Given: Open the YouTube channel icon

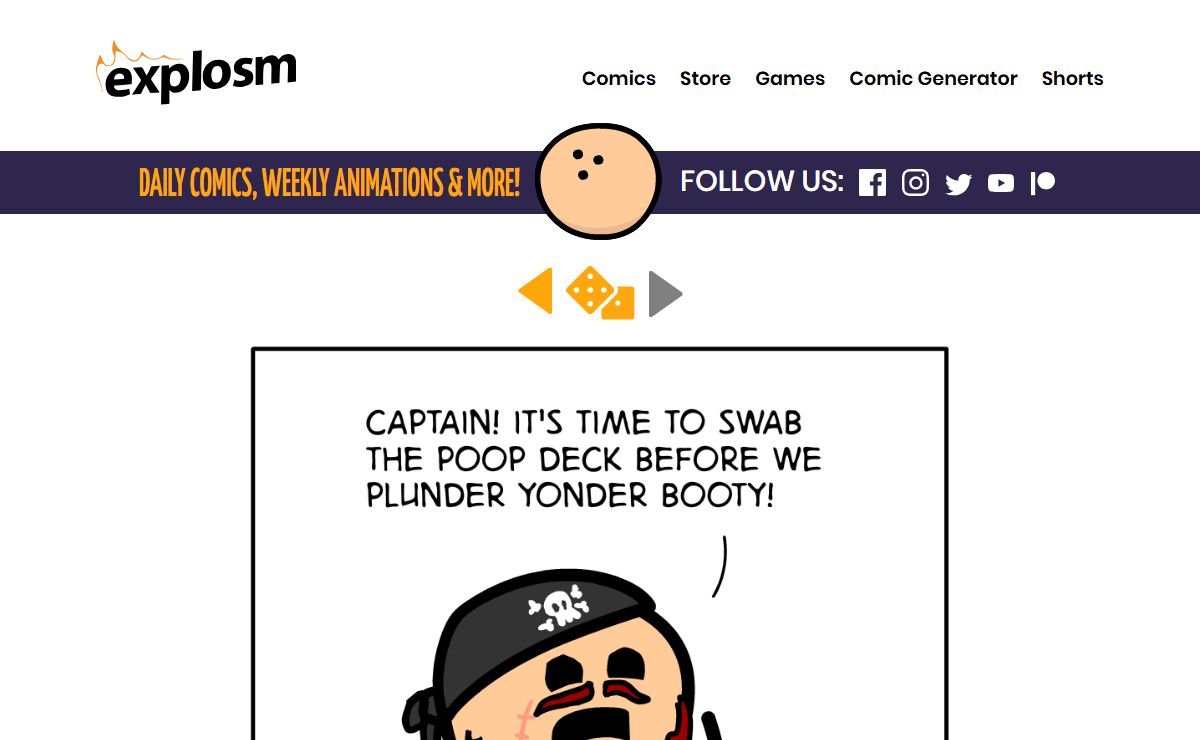Looking at the screenshot, I should pos(1001,183).
